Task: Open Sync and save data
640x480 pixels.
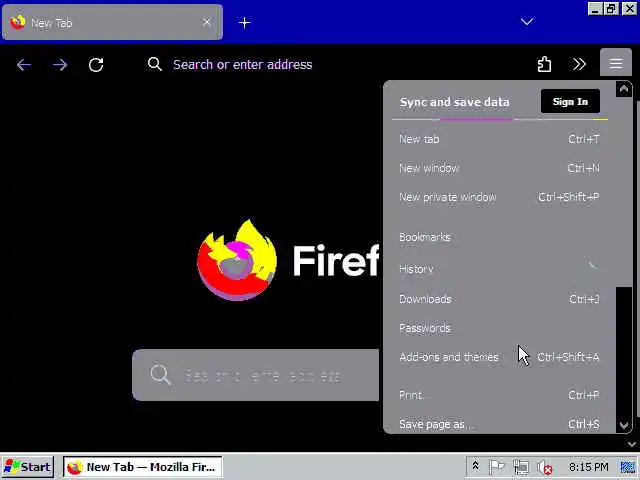Action: coord(454,102)
